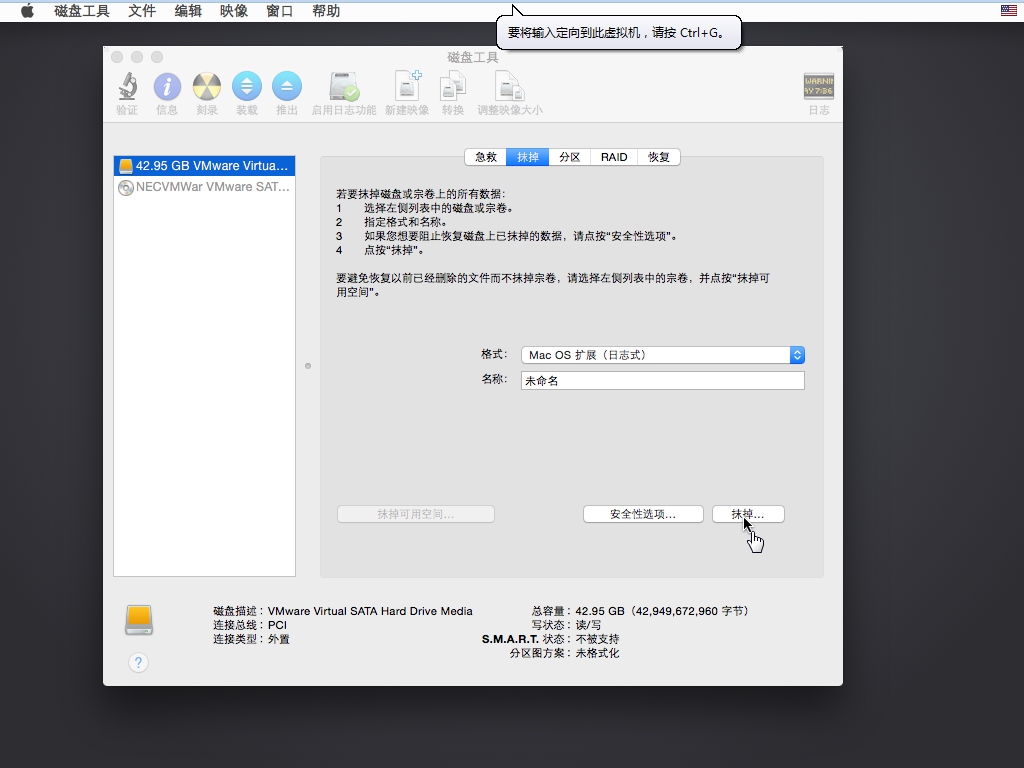Screen dimensions: 1024x768
Task: Select NECVMWar VMware SATA optical drive
Action: (x=204, y=187)
